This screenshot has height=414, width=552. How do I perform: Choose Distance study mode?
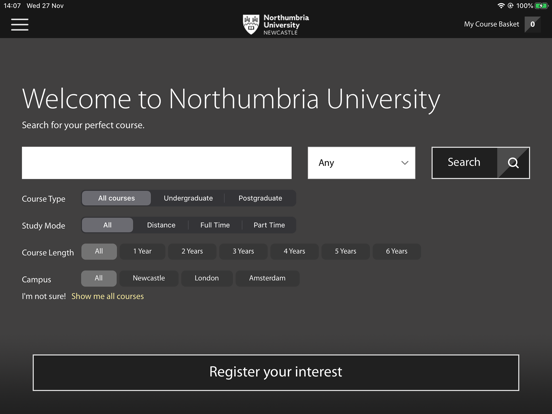(x=161, y=225)
